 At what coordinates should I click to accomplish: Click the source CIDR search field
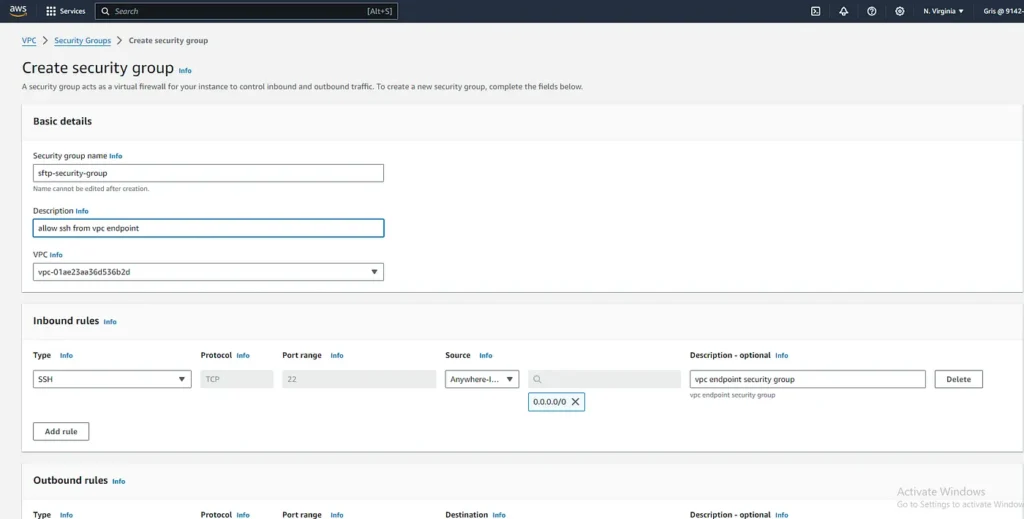tap(605, 379)
